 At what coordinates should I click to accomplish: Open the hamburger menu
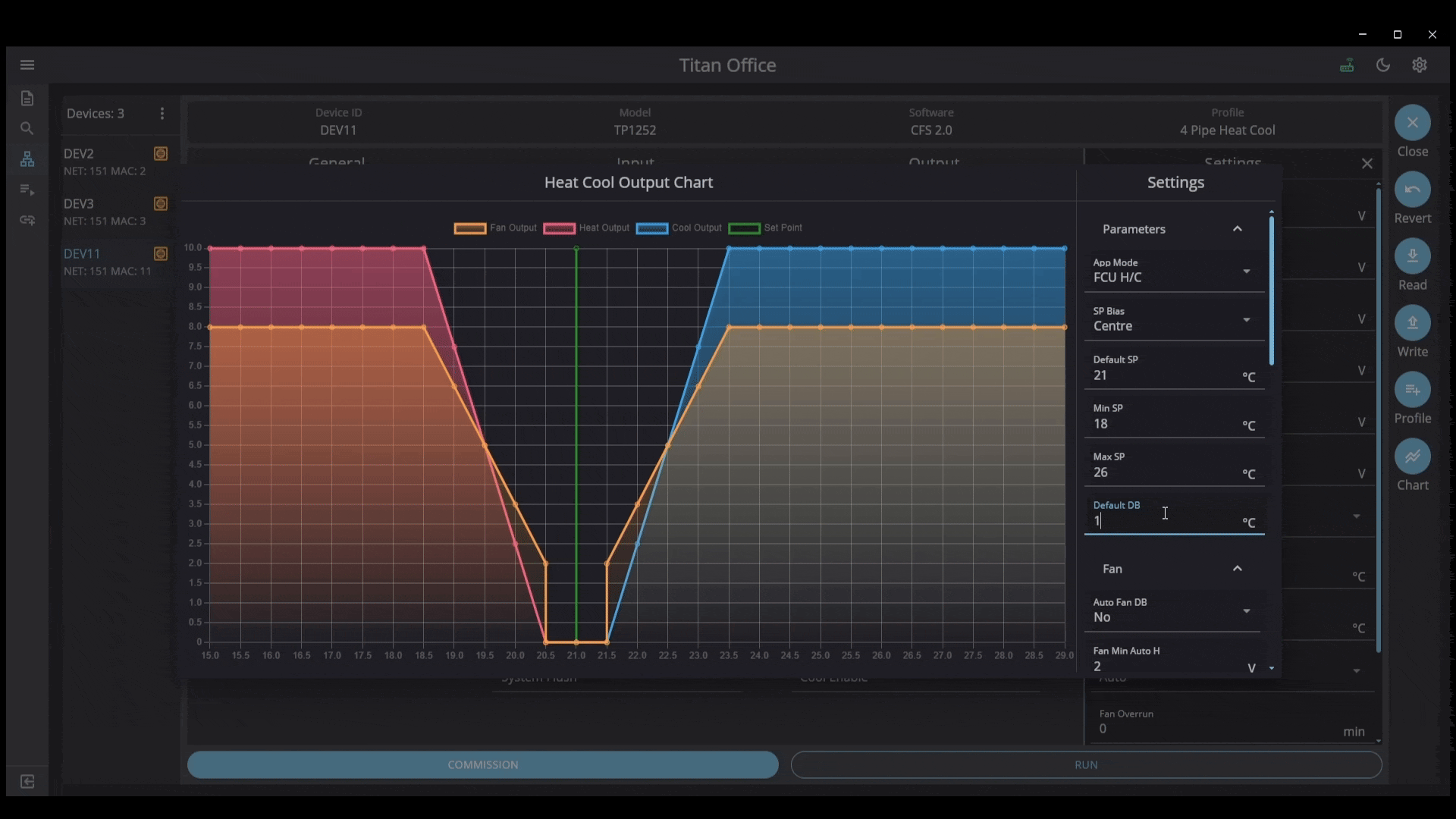27,64
